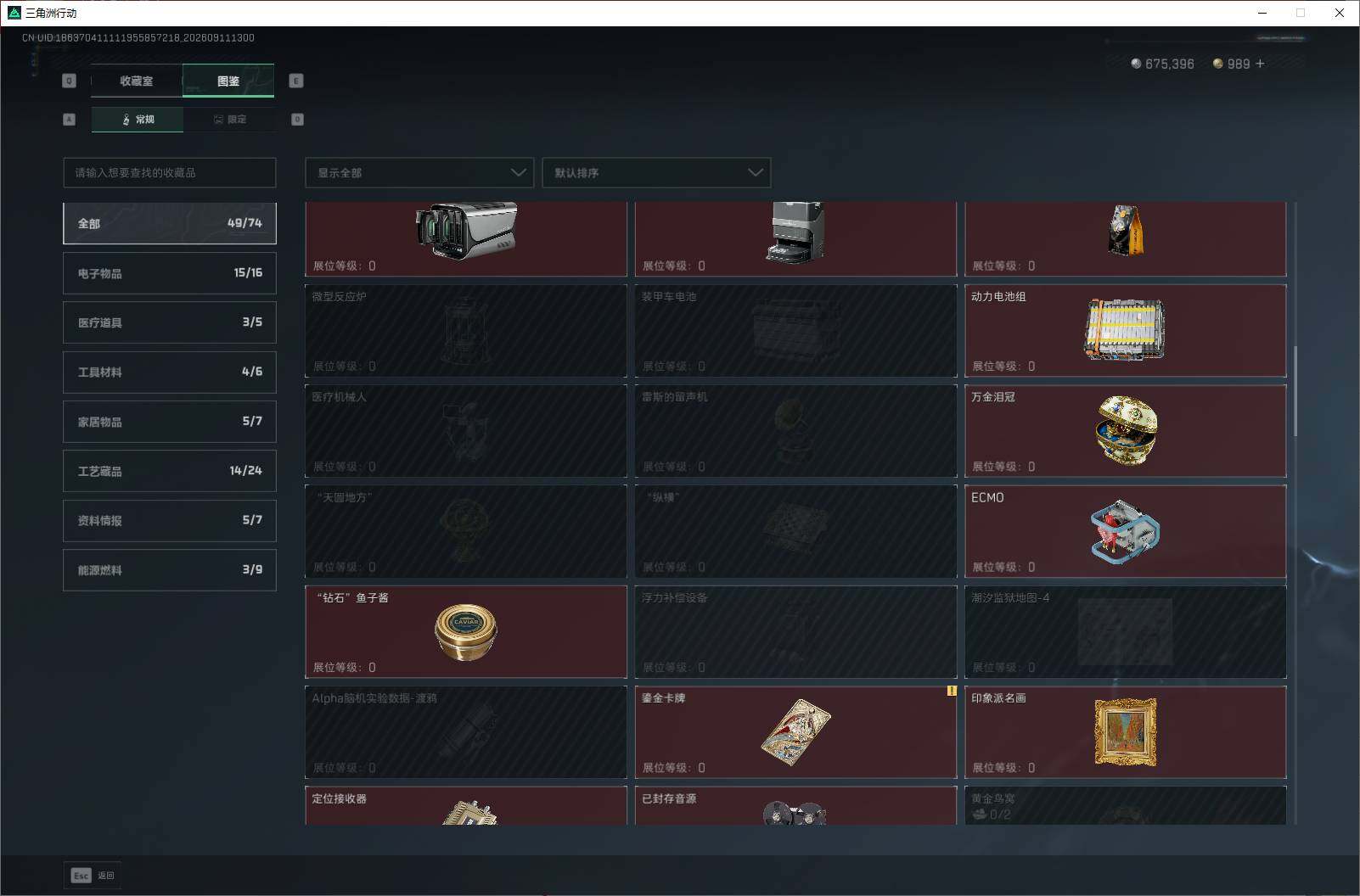The image size is (1360, 896).
Task: Open the ECMO machine item card
Action: pos(1125,531)
